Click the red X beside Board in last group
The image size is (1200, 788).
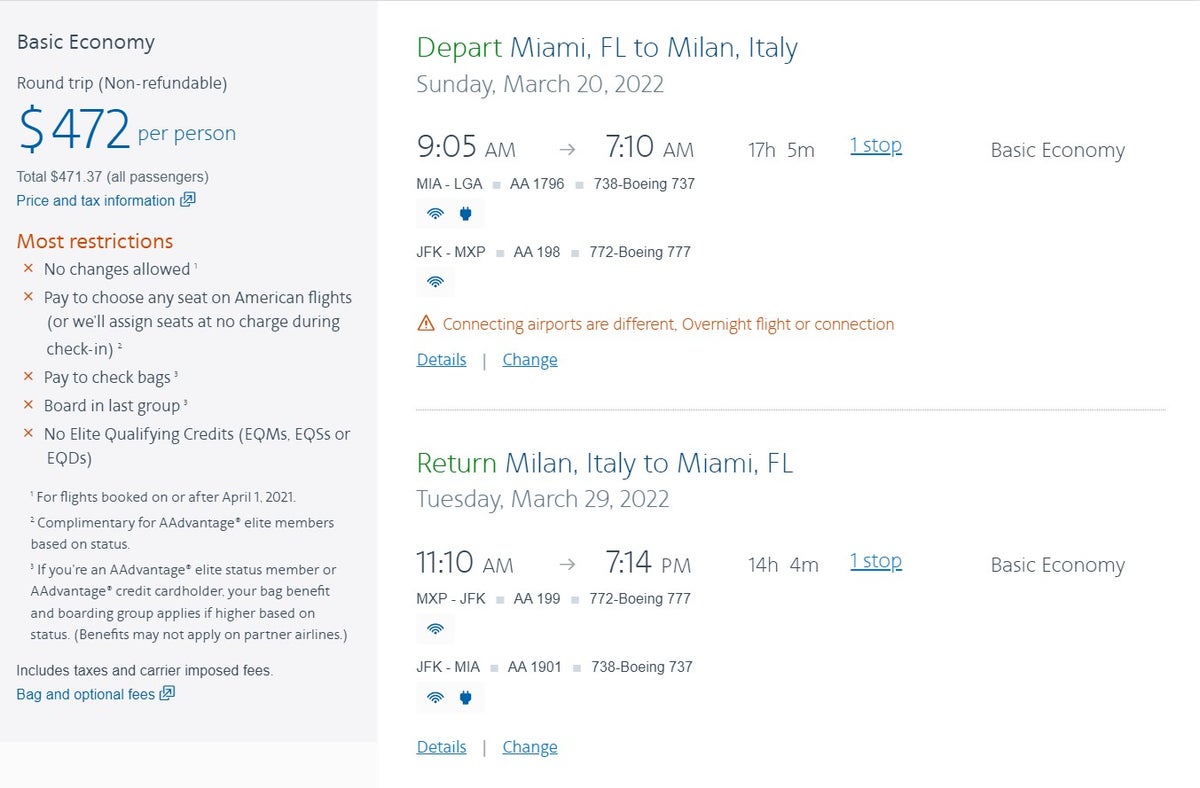click(30, 404)
